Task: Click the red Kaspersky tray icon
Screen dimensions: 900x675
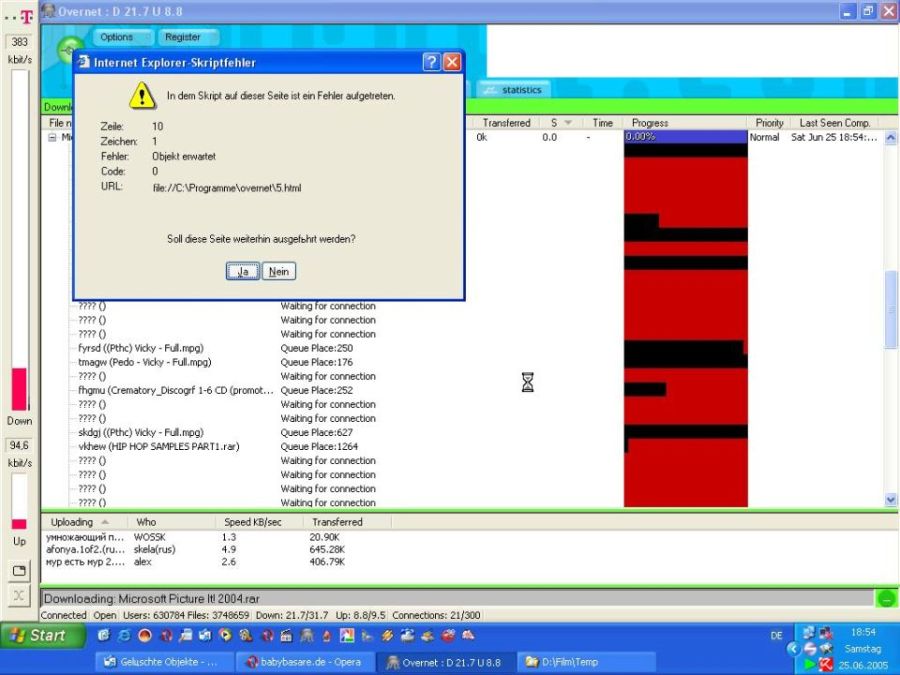Action: [825, 665]
